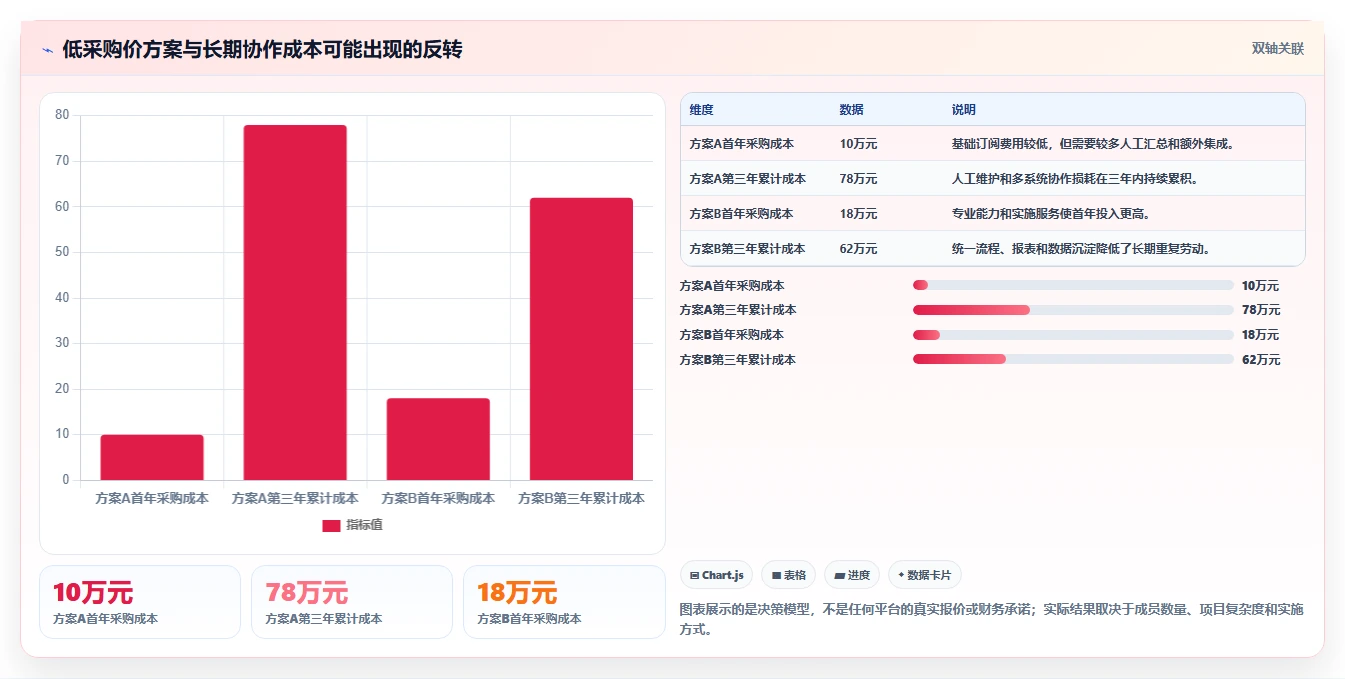1345x679 pixels.
Task: Select the 进度 tag chip
Action: coord(852,575)
